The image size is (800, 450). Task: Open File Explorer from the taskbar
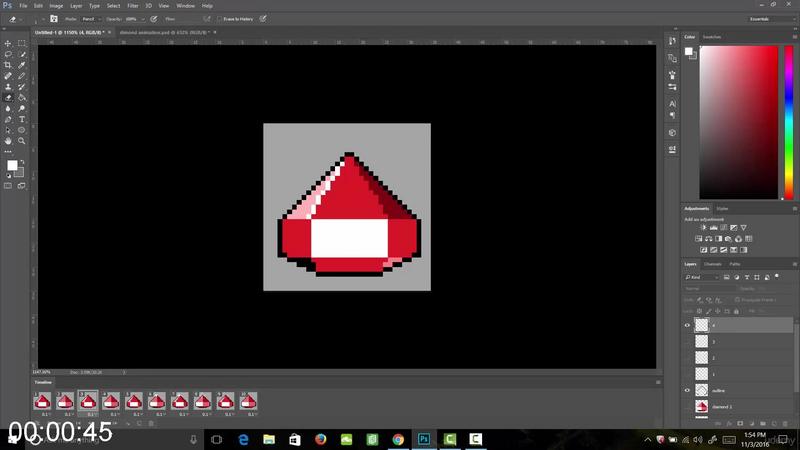[269, 439]
